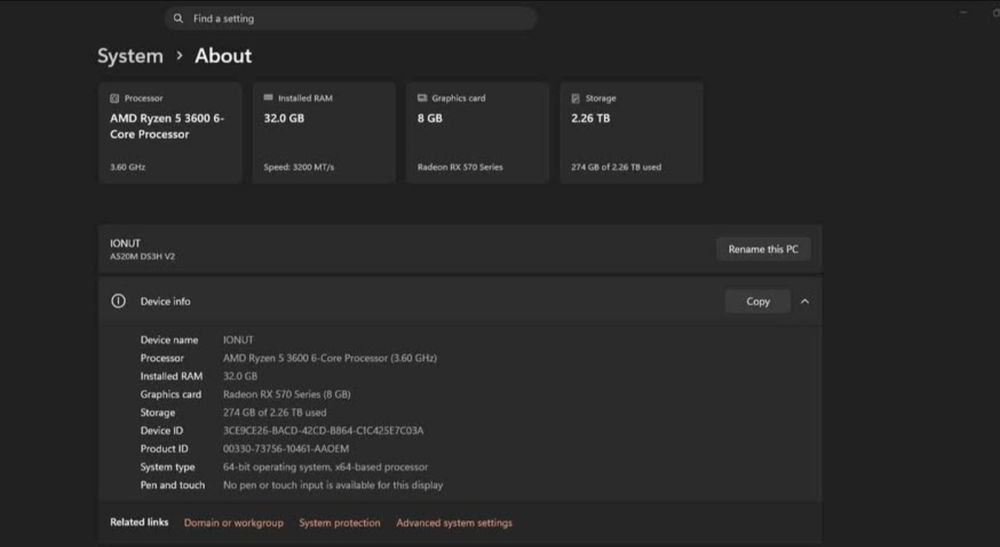Click the Device info section title
This screenshot has height=547, width=1000.
coord(165,302)
